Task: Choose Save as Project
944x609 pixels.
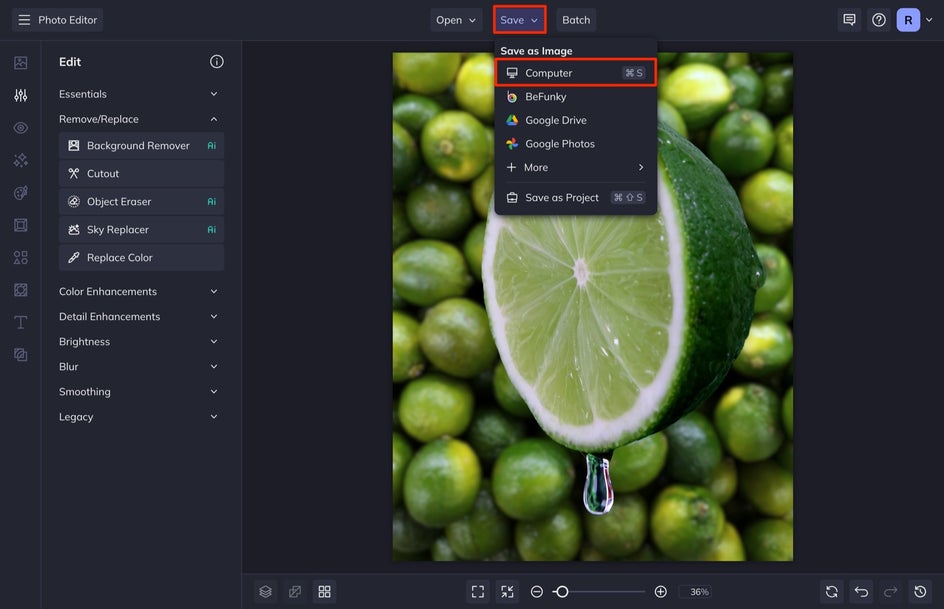Action: coord(576,197)
